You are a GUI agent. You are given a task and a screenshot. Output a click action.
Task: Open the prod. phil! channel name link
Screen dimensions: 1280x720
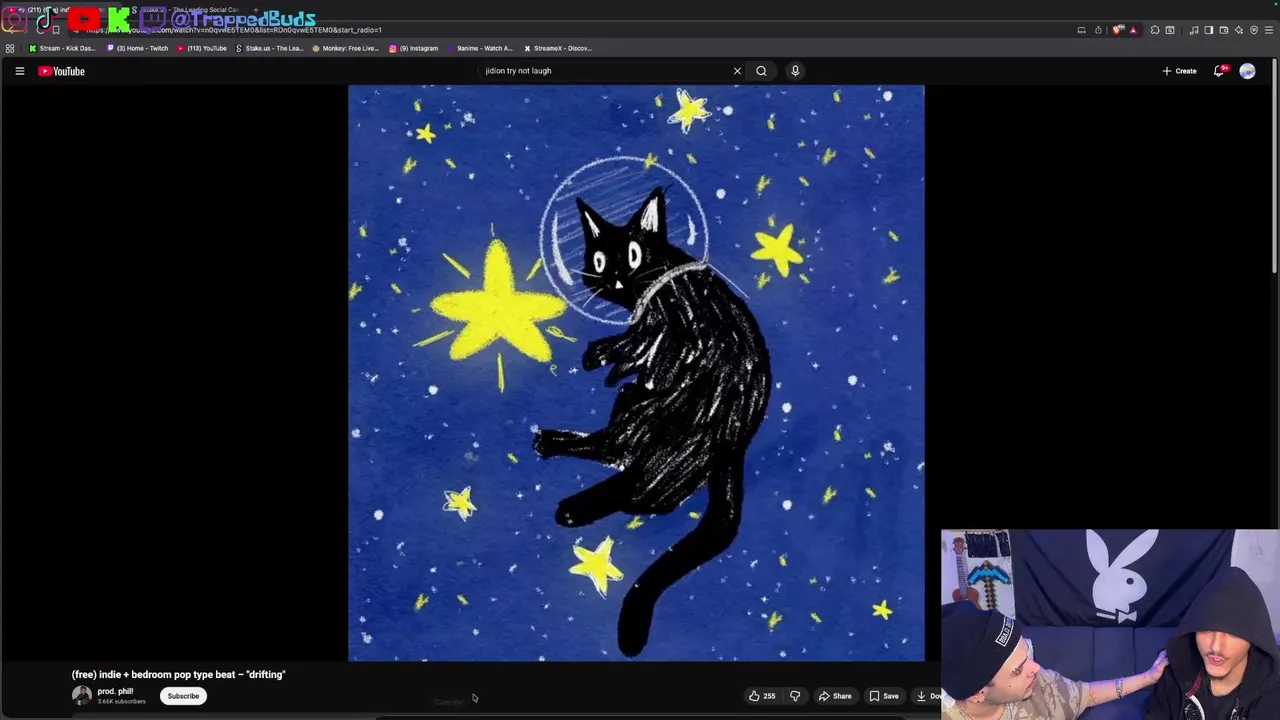(x=115, y=691)
